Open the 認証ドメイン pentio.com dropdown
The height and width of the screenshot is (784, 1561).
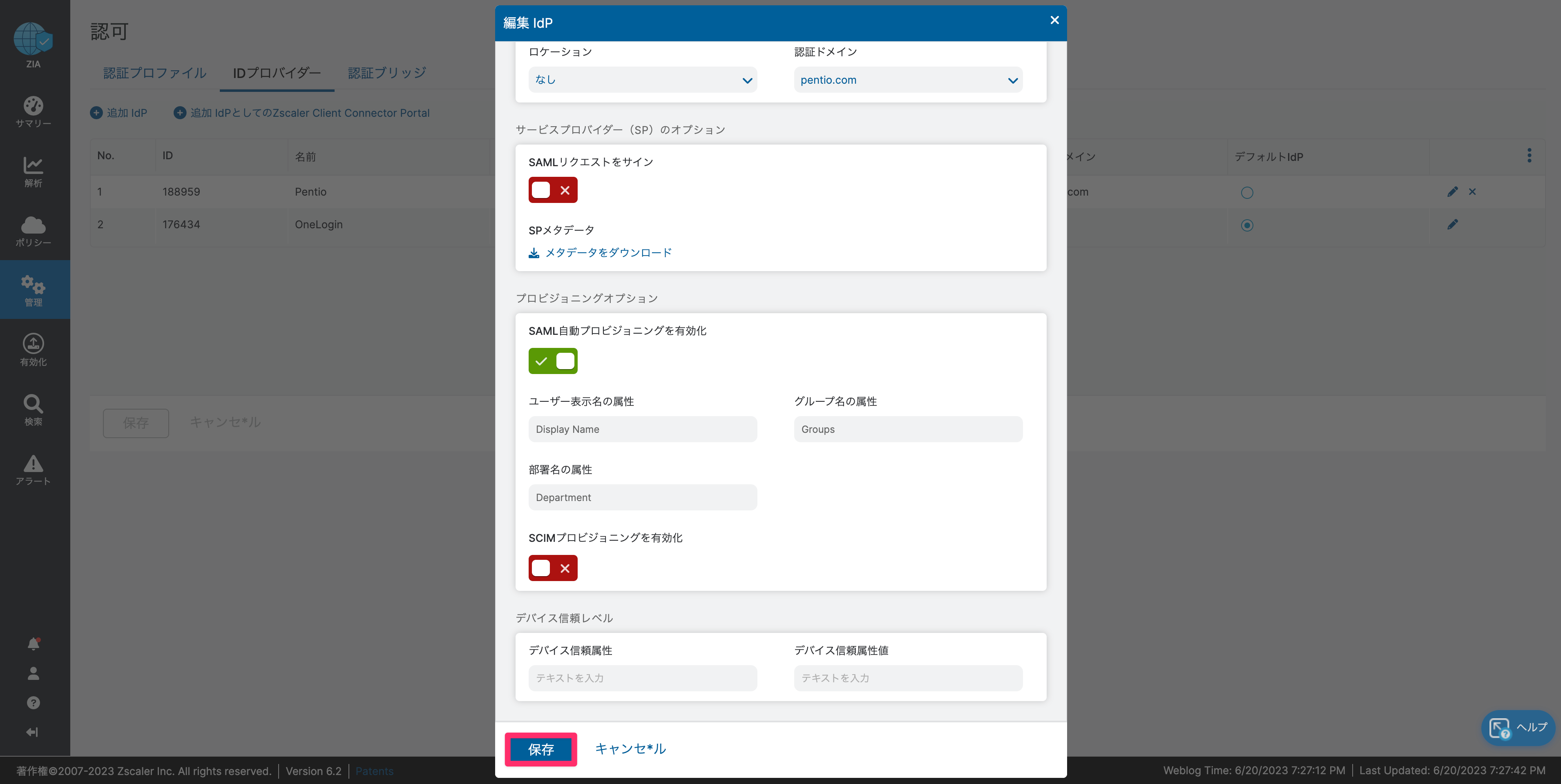click(908, 80)
